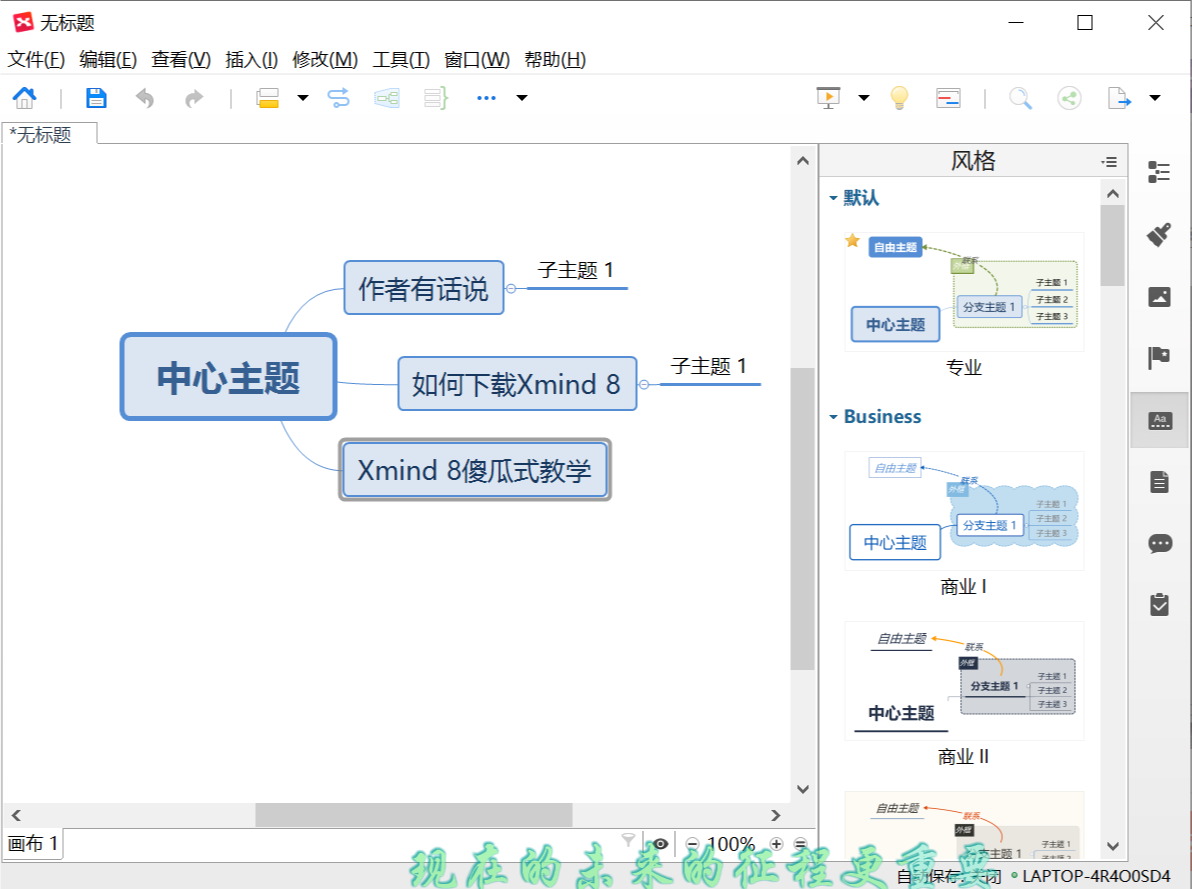Screen dimensions: 1192x889
Task: Open the Image clip art panel
Action: pos(1159,297)
